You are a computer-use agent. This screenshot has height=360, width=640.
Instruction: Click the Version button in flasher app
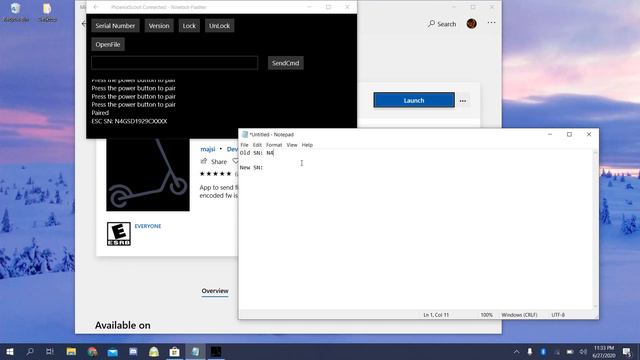coord(159,26)
